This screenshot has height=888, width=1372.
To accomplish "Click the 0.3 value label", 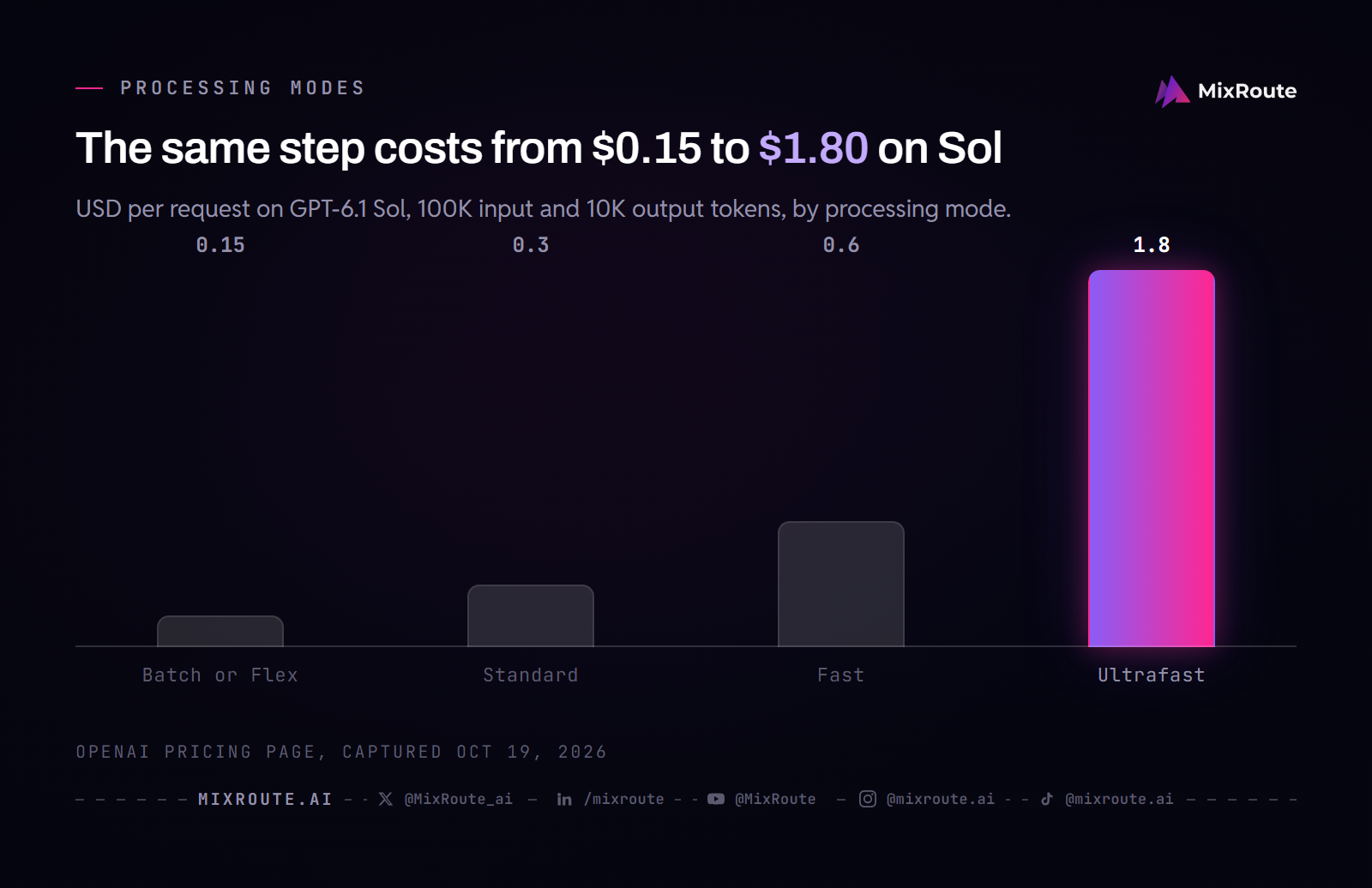I will [x=531, y=245].
